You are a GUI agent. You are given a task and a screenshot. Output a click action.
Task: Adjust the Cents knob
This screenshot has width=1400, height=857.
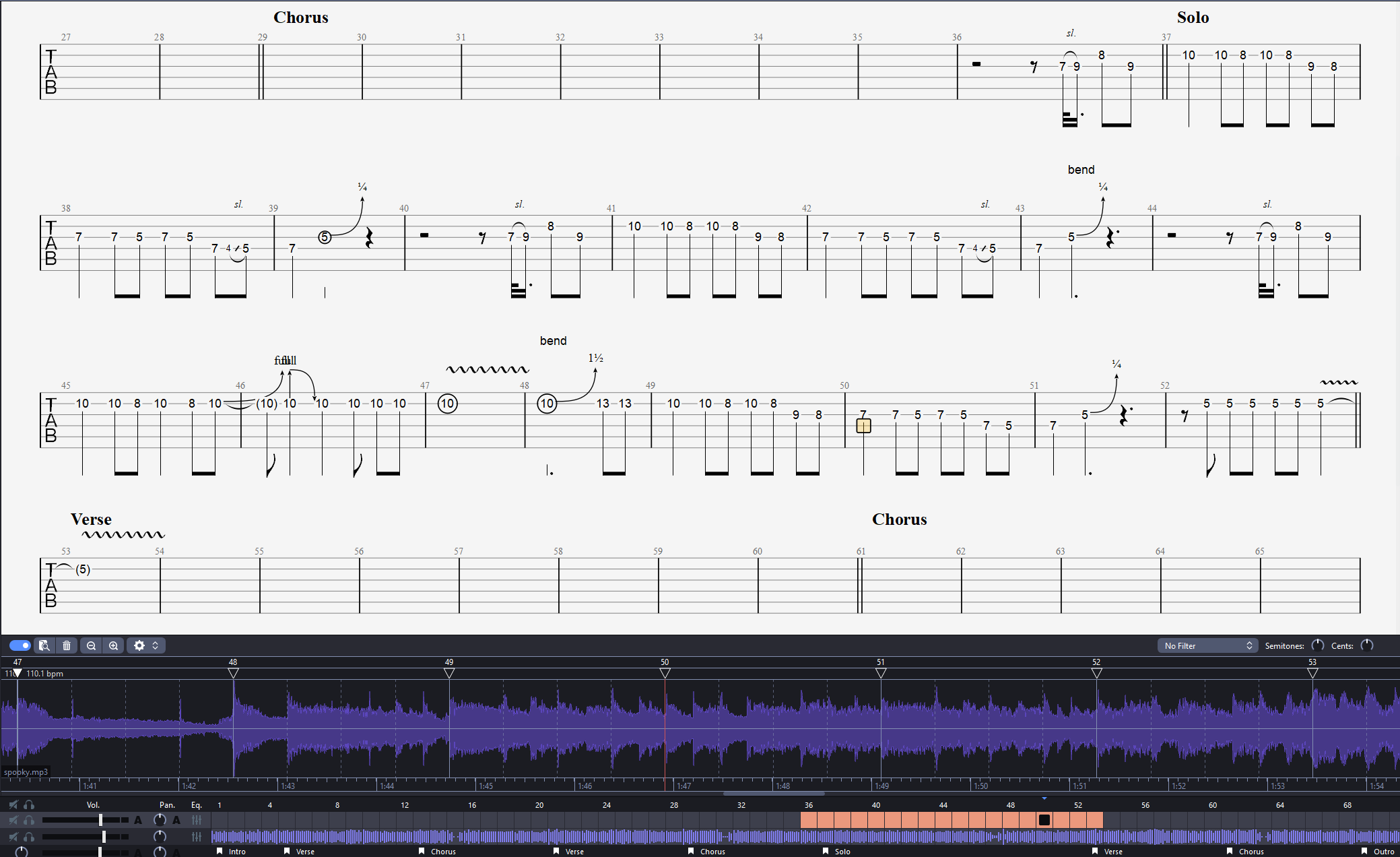[x=1367, y=645]
